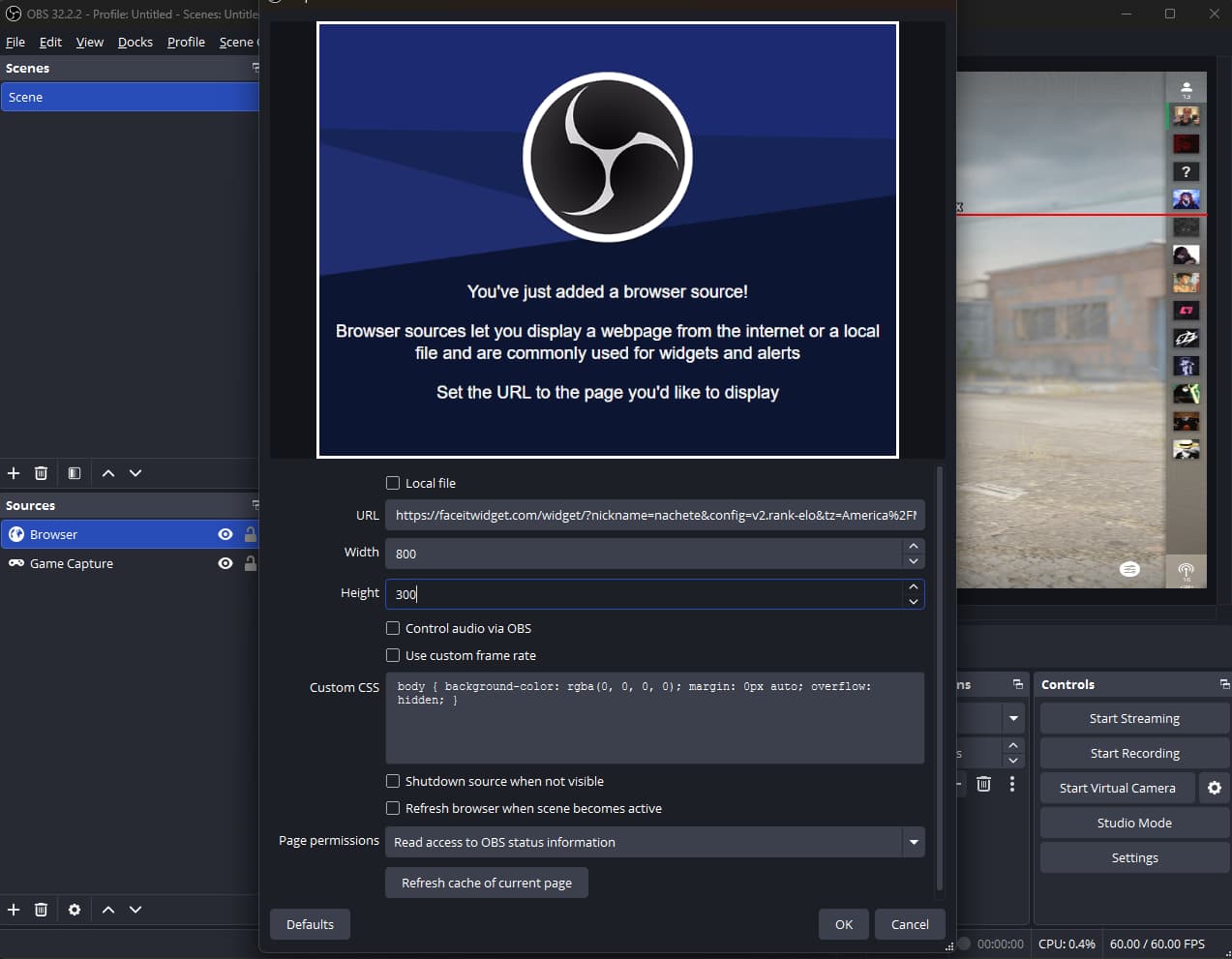Lock the Game Capture source
This screenshot has height=959, width=1232.
(251, 563)
